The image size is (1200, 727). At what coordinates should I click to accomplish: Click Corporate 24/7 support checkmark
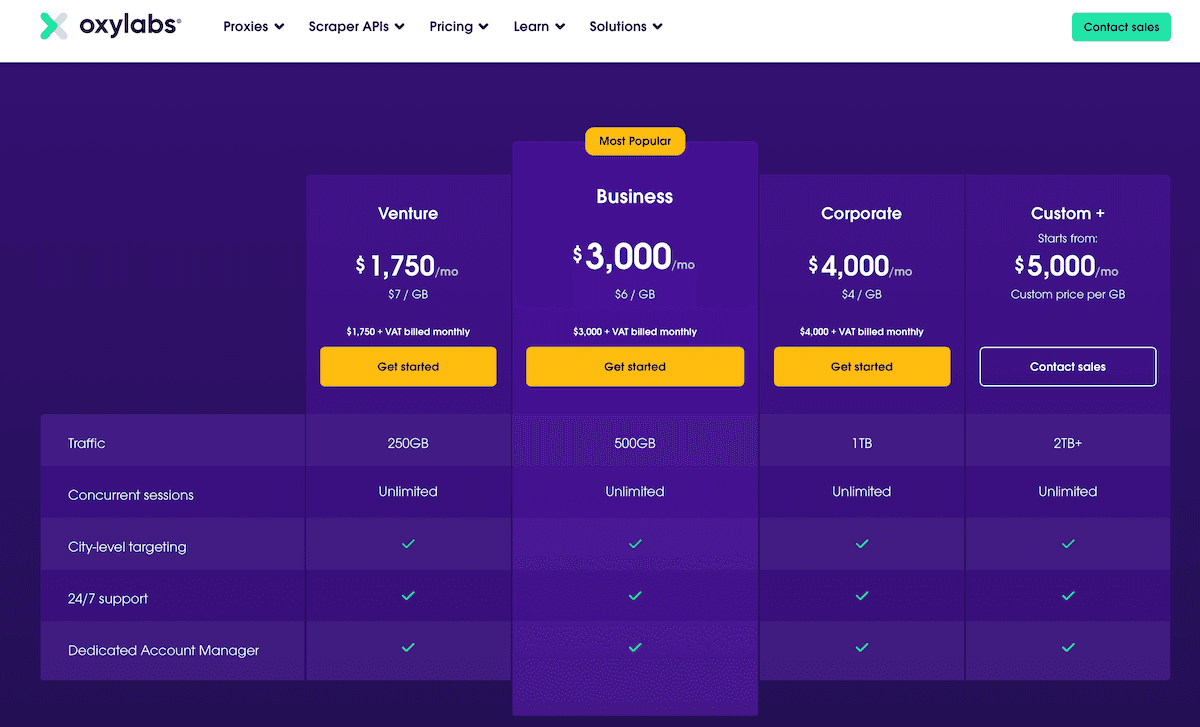point(862,596)
